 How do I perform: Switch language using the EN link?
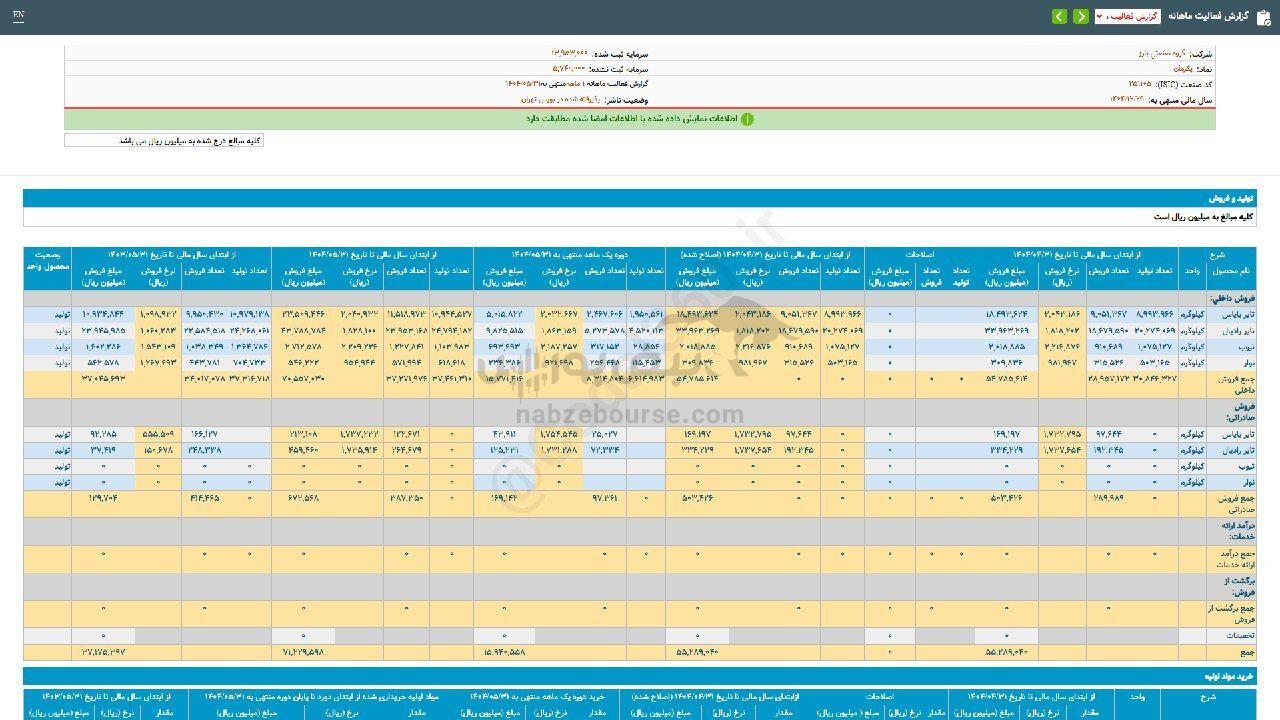[x=19, y=16]
